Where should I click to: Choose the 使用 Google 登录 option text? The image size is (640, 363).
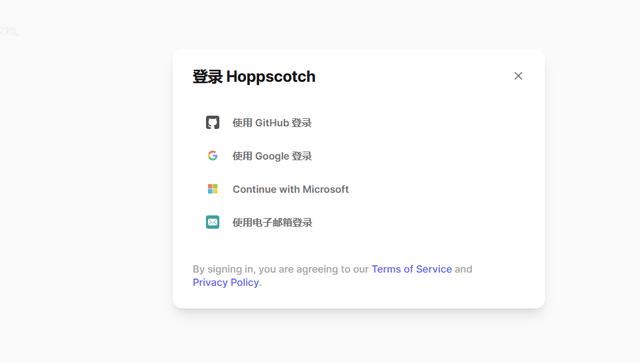coord(272,156)
